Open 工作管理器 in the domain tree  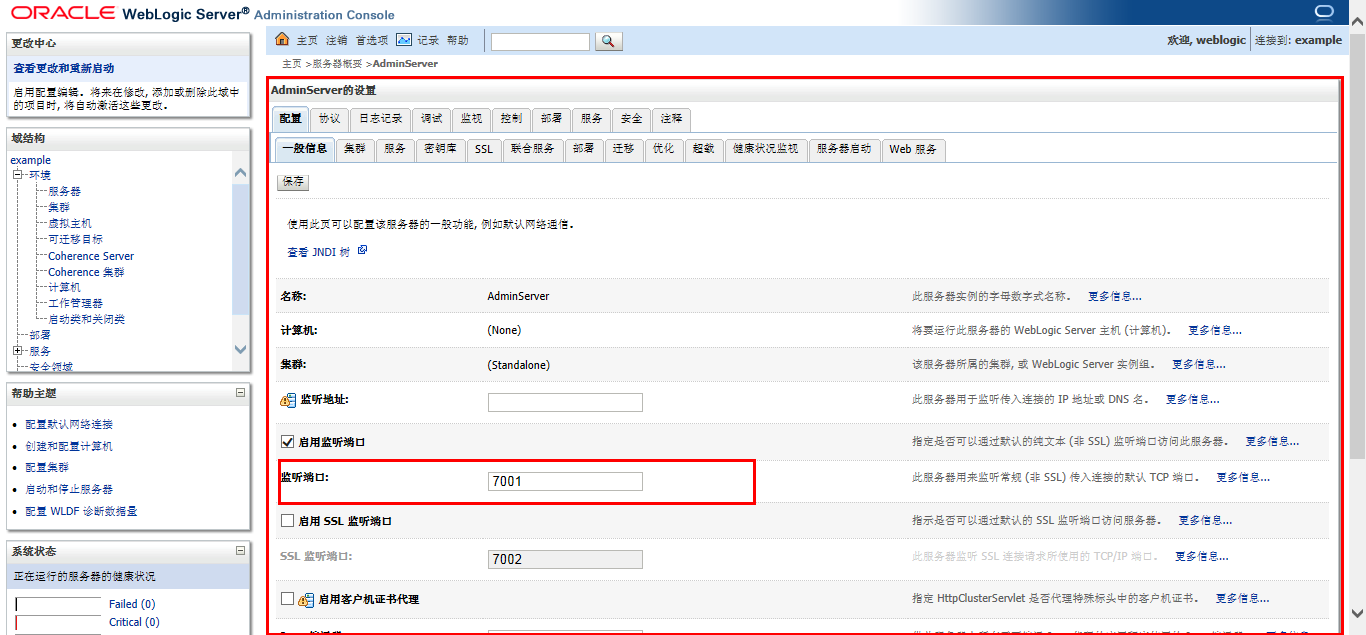pyautogui.click(x=75, y=303)
